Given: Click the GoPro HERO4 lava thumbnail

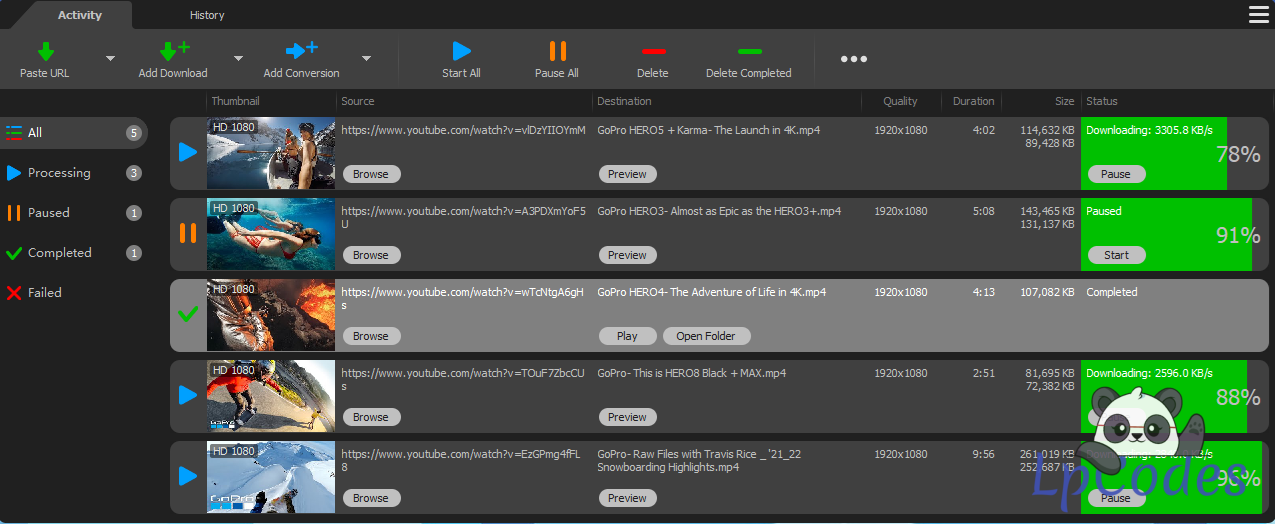Looking at the screenshot, I should pos(271,315).
